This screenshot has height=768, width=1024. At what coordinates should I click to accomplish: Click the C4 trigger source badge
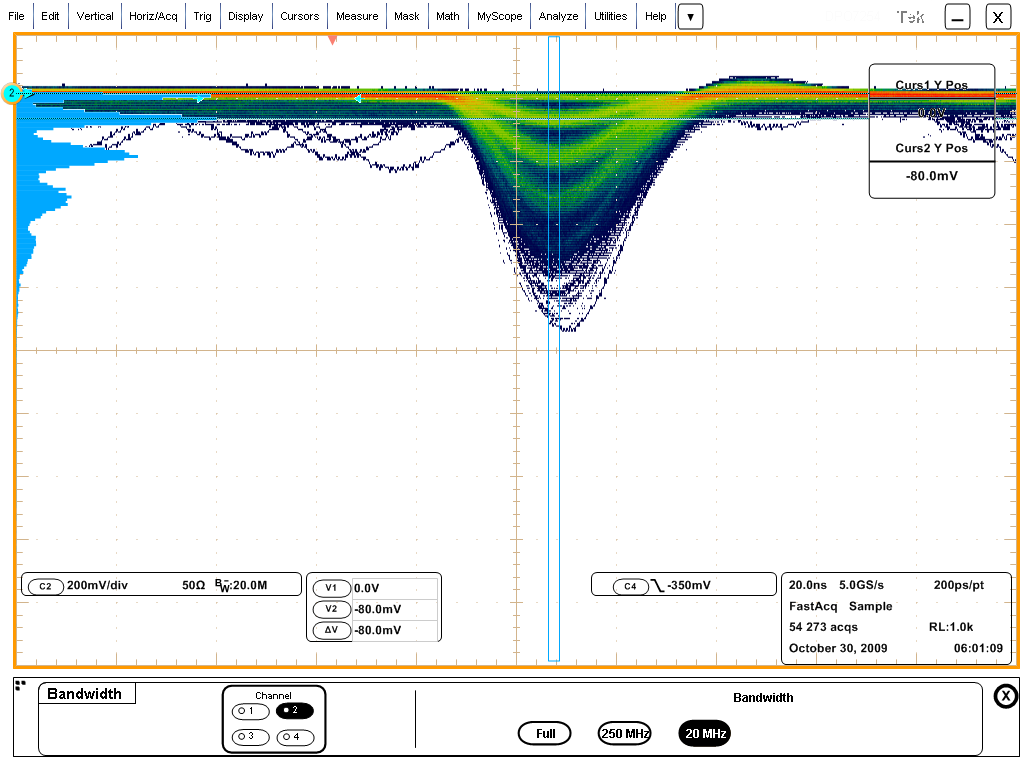tap(630, 586)
